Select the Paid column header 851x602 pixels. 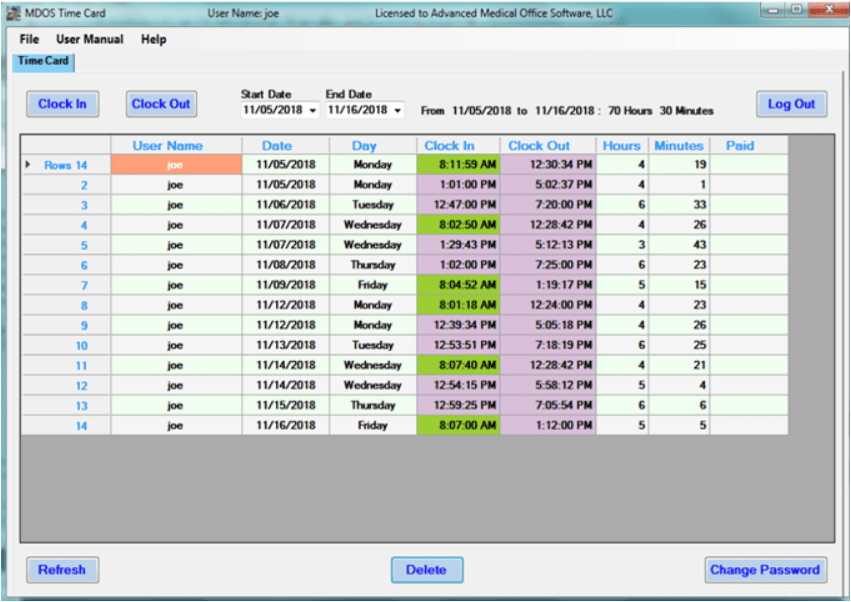(740, 145)
